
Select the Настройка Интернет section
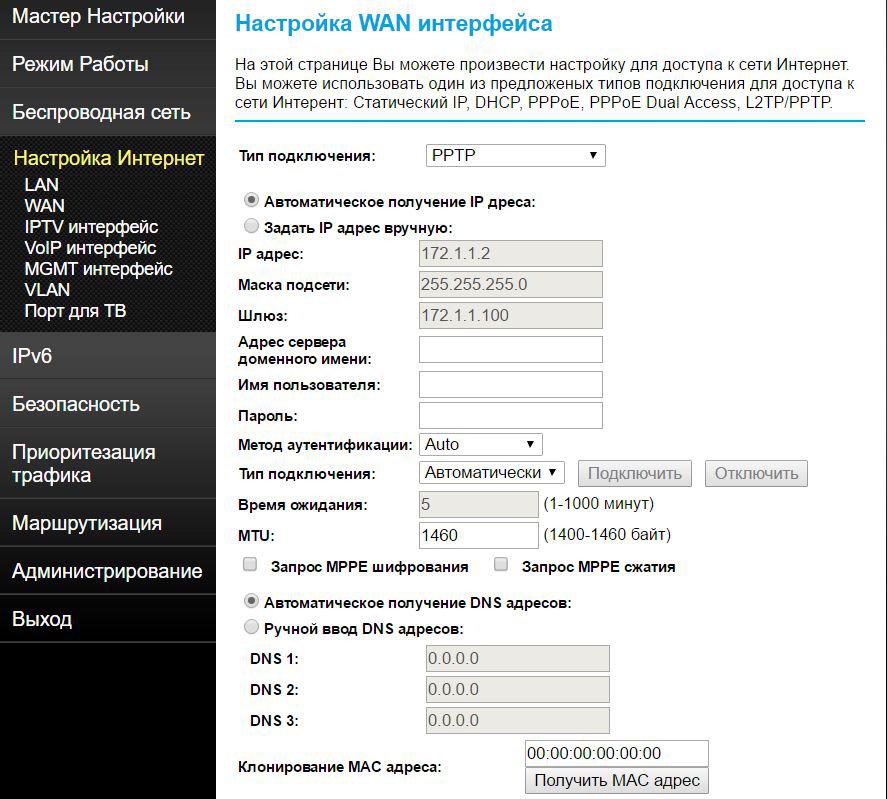click(109, 158)
